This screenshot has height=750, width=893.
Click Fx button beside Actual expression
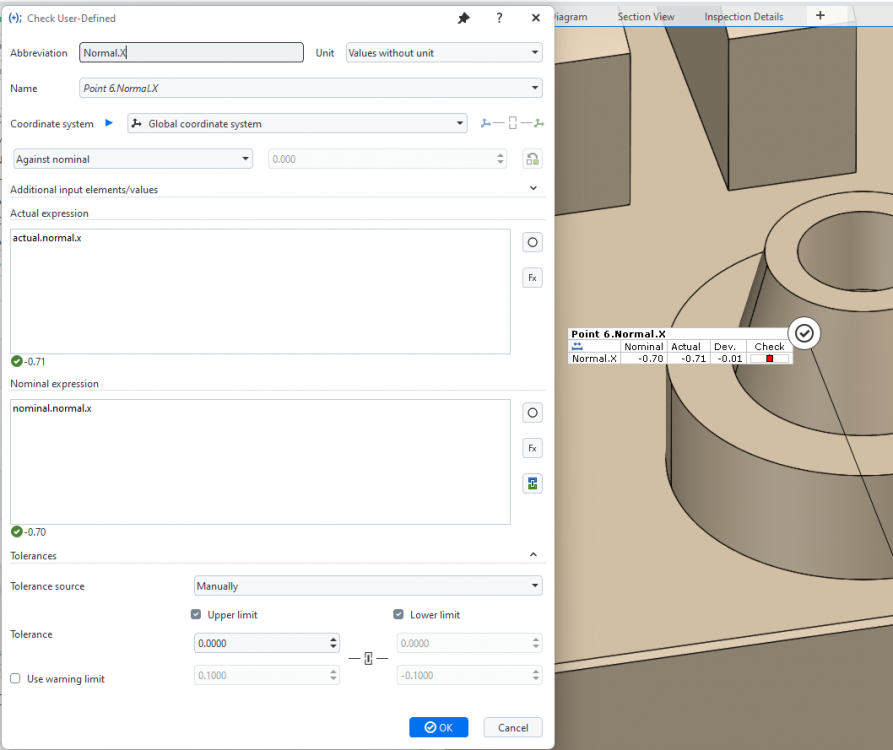pyautogui.click(x=532, y=277)
